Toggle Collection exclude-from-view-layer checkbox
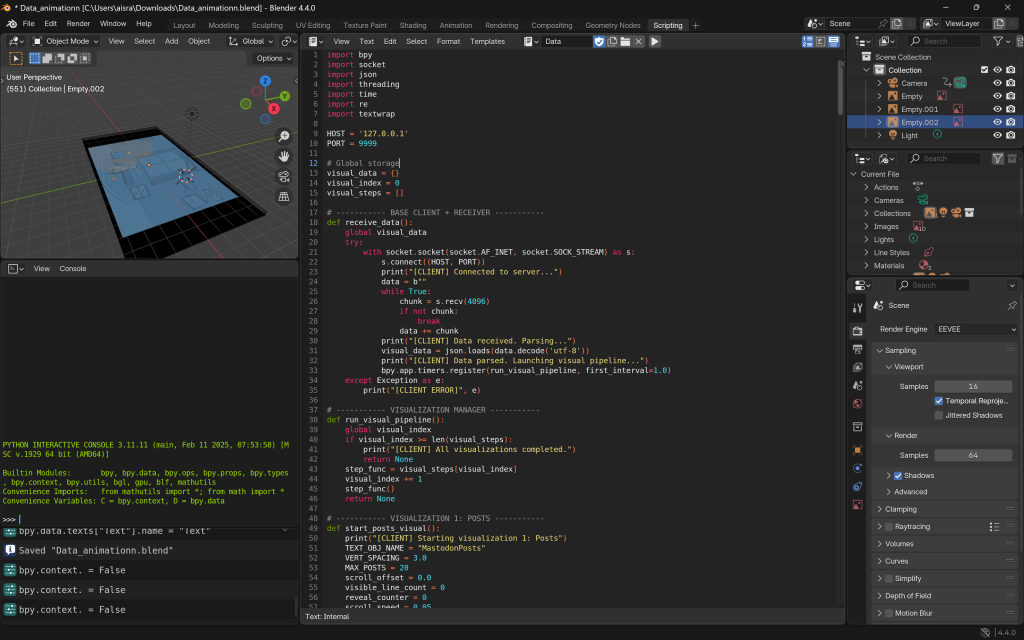The width and height of the screenshot is (1024, 640). [984, 70]
